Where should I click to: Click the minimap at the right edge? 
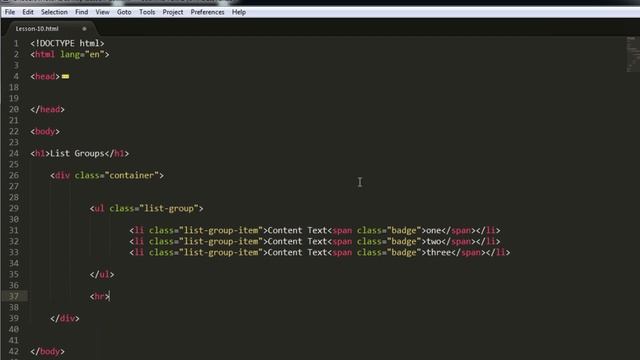[x=632, y=54]
